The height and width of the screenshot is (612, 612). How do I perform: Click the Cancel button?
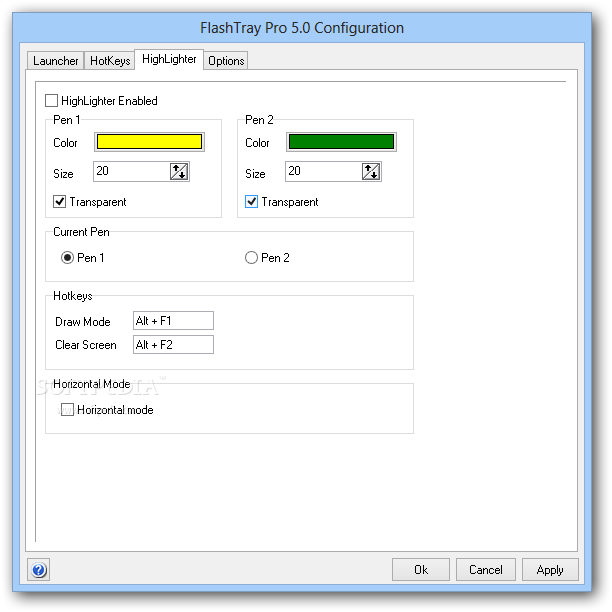pos(486,570)
